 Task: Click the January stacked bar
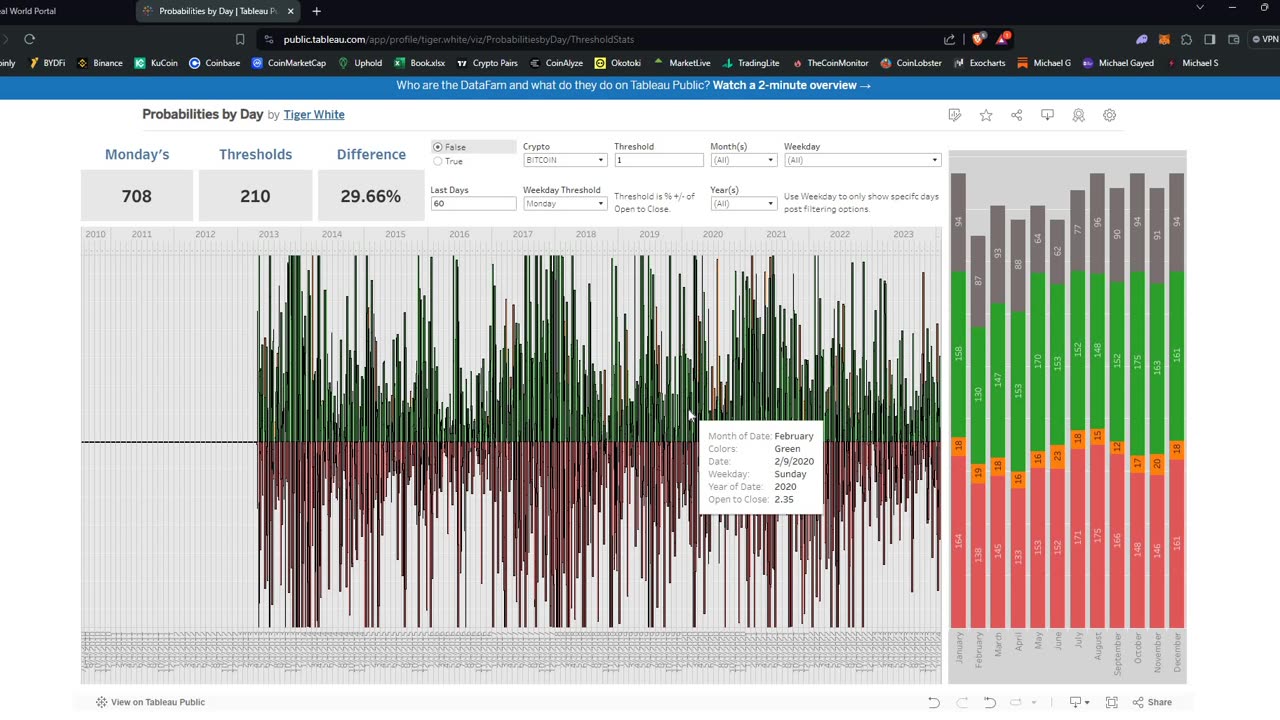pyautogui.click(x=958, y=400)
